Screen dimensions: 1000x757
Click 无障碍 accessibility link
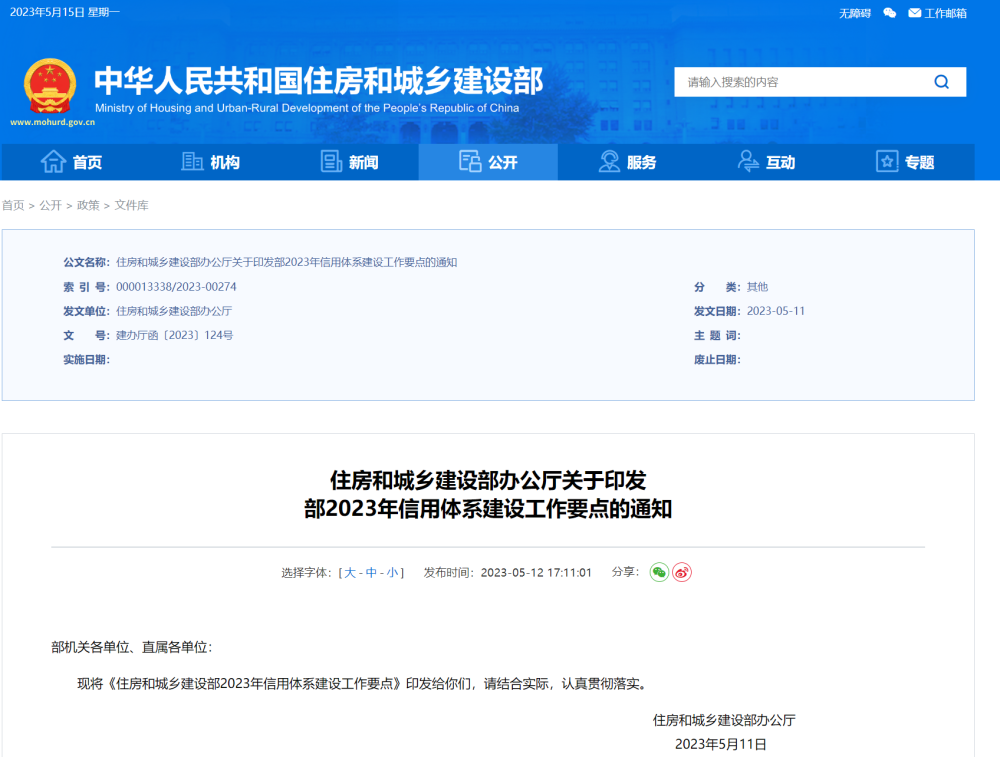(854, 13)
